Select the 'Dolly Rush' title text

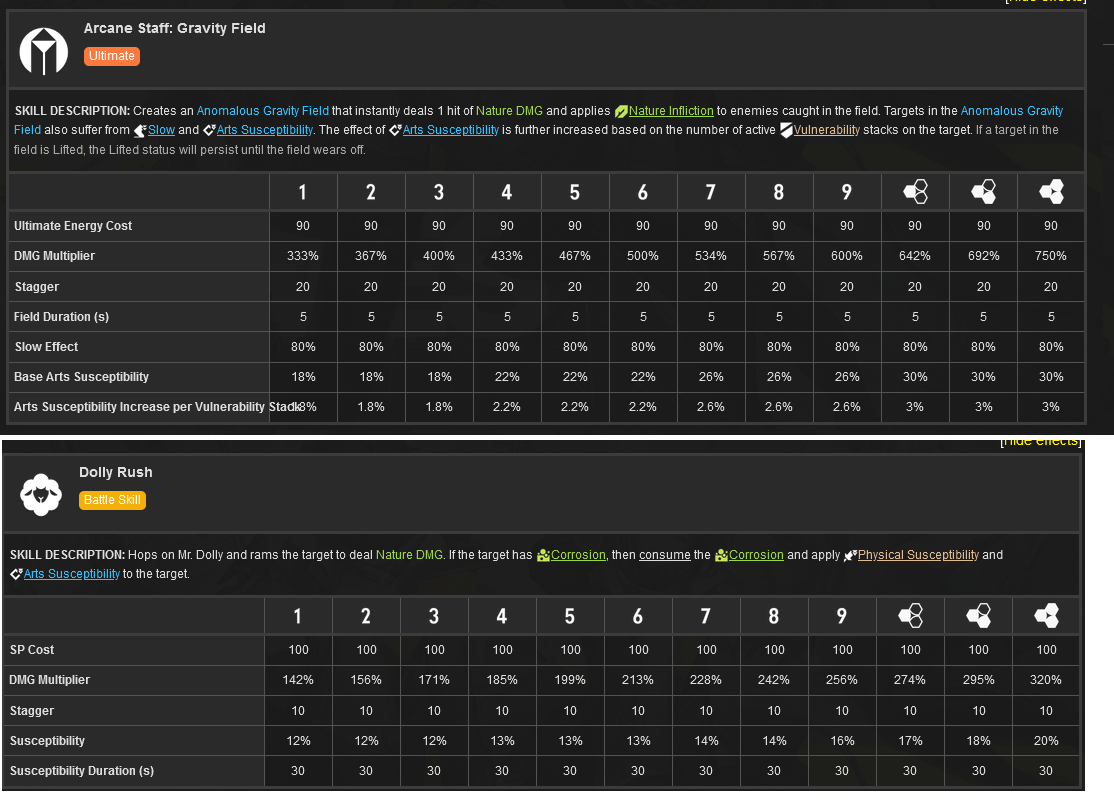click(x=116, y=472)
